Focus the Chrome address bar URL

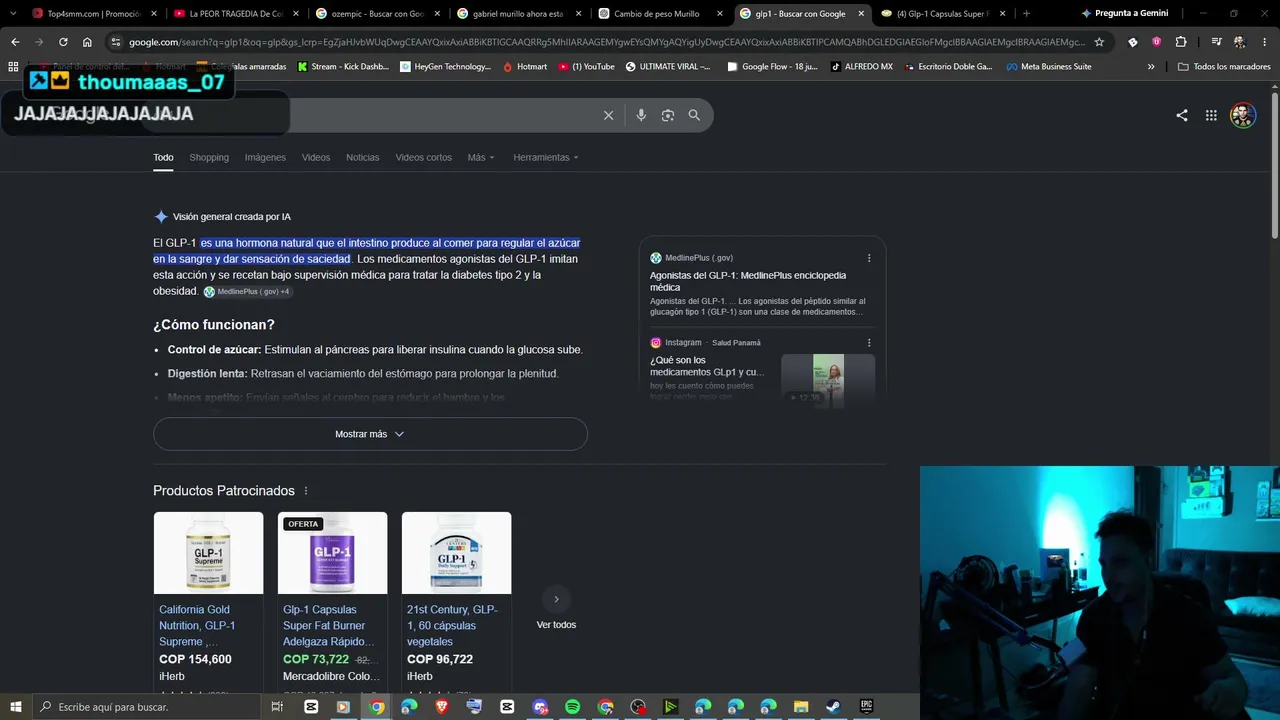606,42
